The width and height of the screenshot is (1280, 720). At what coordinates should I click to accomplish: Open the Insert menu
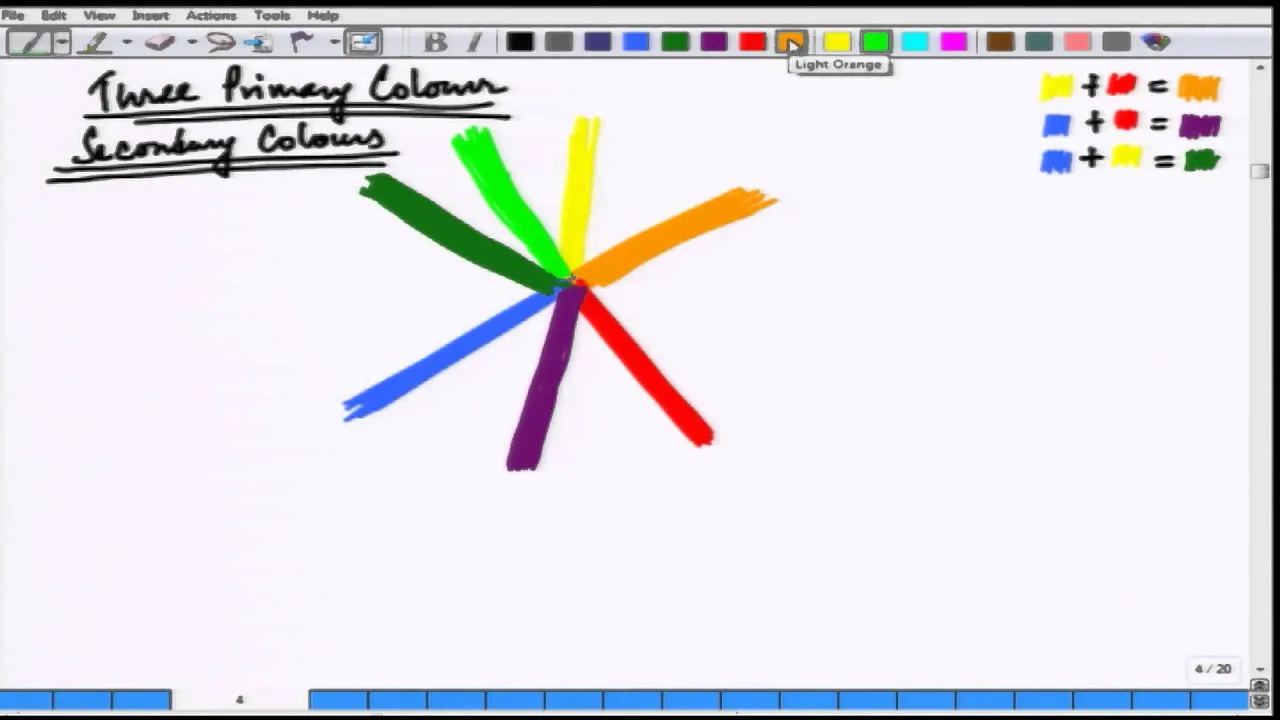(150, 15)
